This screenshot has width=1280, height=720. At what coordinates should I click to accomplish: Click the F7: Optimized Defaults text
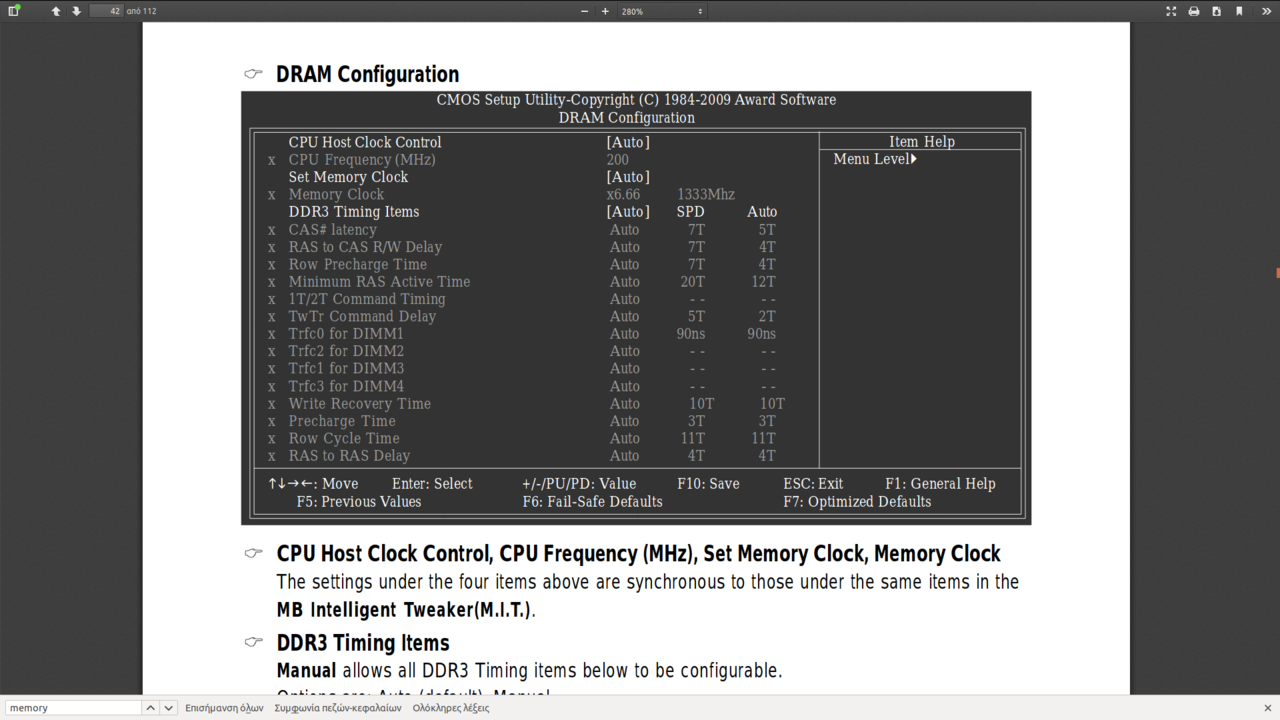pos(857,501)
